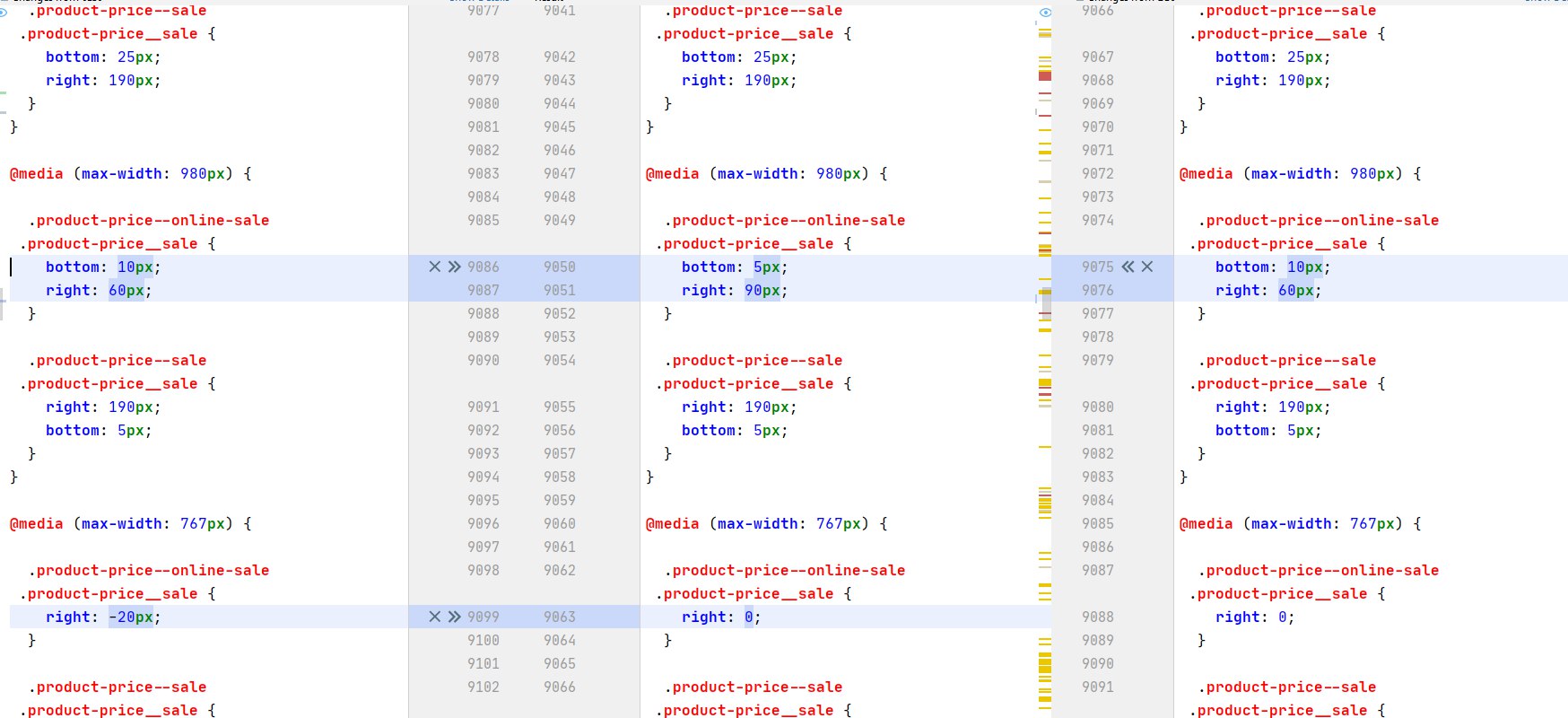Click line number 9063 in the result gutter
This screenshot has width=1568, height=718.
[560, 617]
